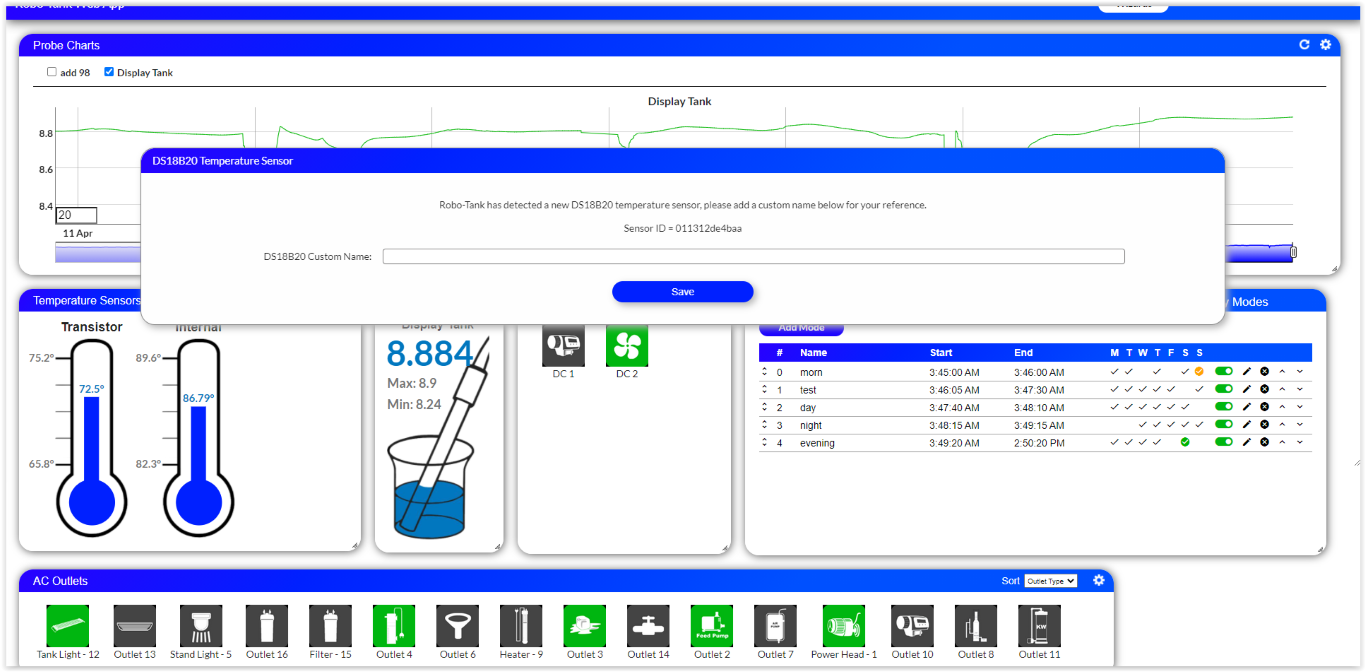The image size is (1366, 672).
Task: Click the Name column header
Action: 813,353
